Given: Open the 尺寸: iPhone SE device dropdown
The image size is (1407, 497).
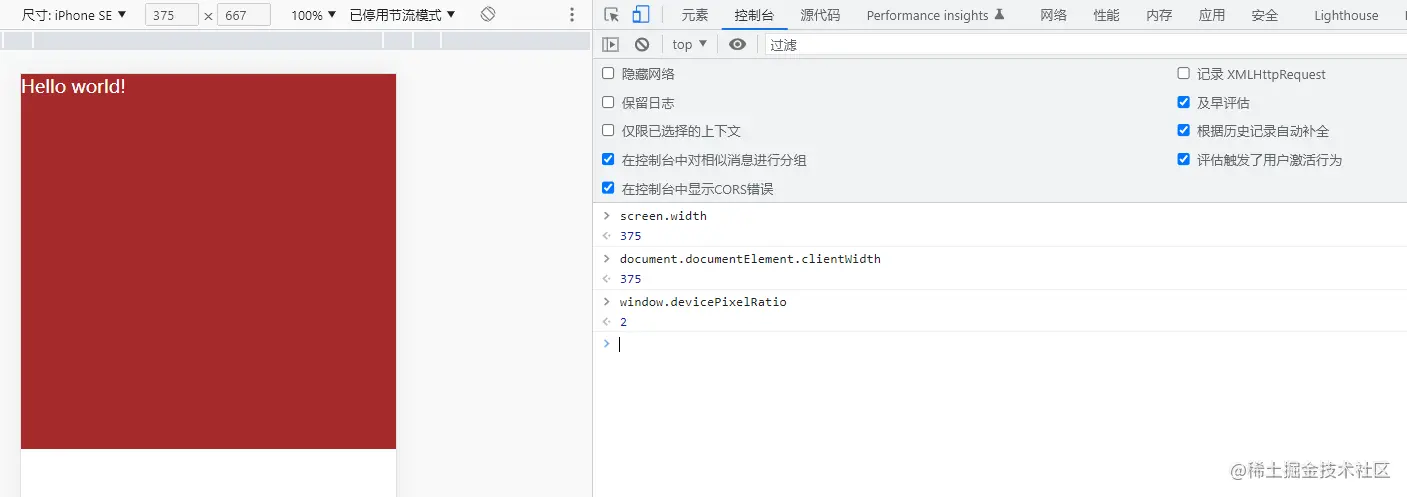Looking at the screenshot, I should (x=74, y=15).
